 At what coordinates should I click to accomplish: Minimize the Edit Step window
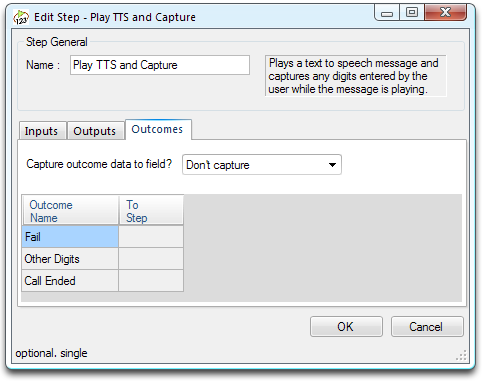click(387, 13)
